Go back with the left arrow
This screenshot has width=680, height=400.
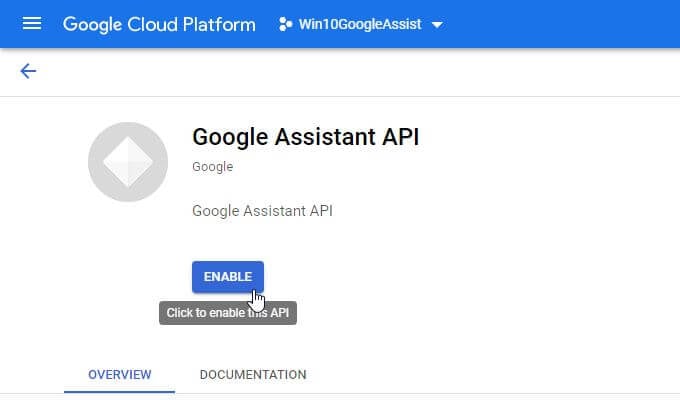point(28,71)
